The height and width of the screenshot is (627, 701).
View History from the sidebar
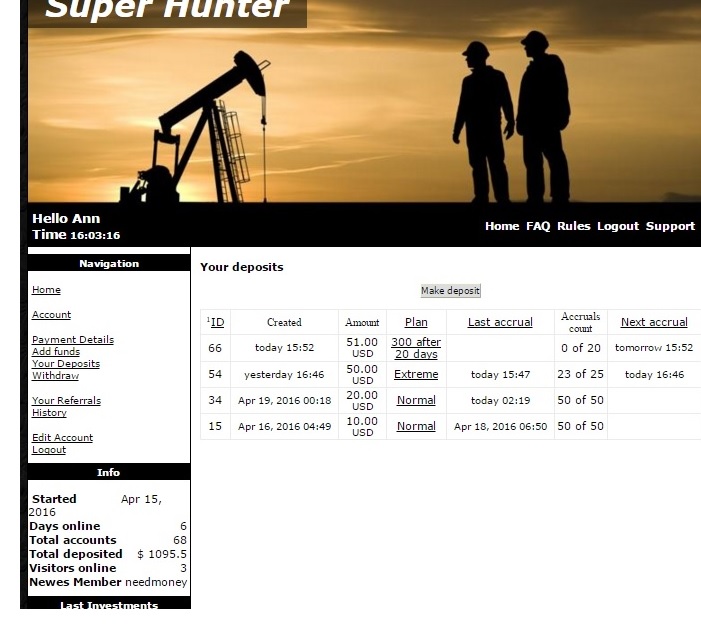tap(49, 413)
